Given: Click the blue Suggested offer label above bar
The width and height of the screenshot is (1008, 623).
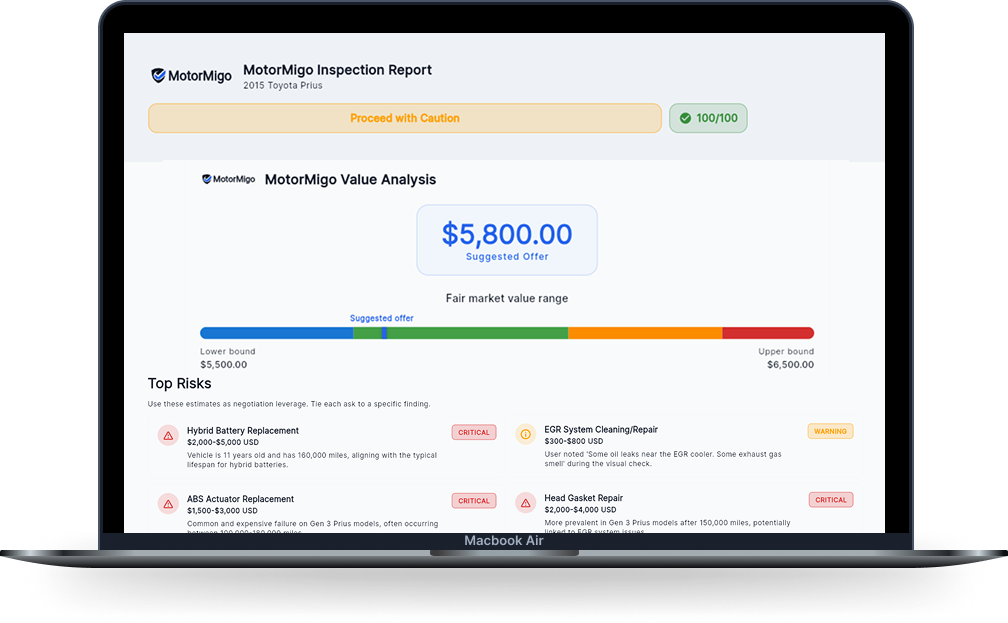Looking at the screenshot, I should pyautogui.click(x=381, y=318).
